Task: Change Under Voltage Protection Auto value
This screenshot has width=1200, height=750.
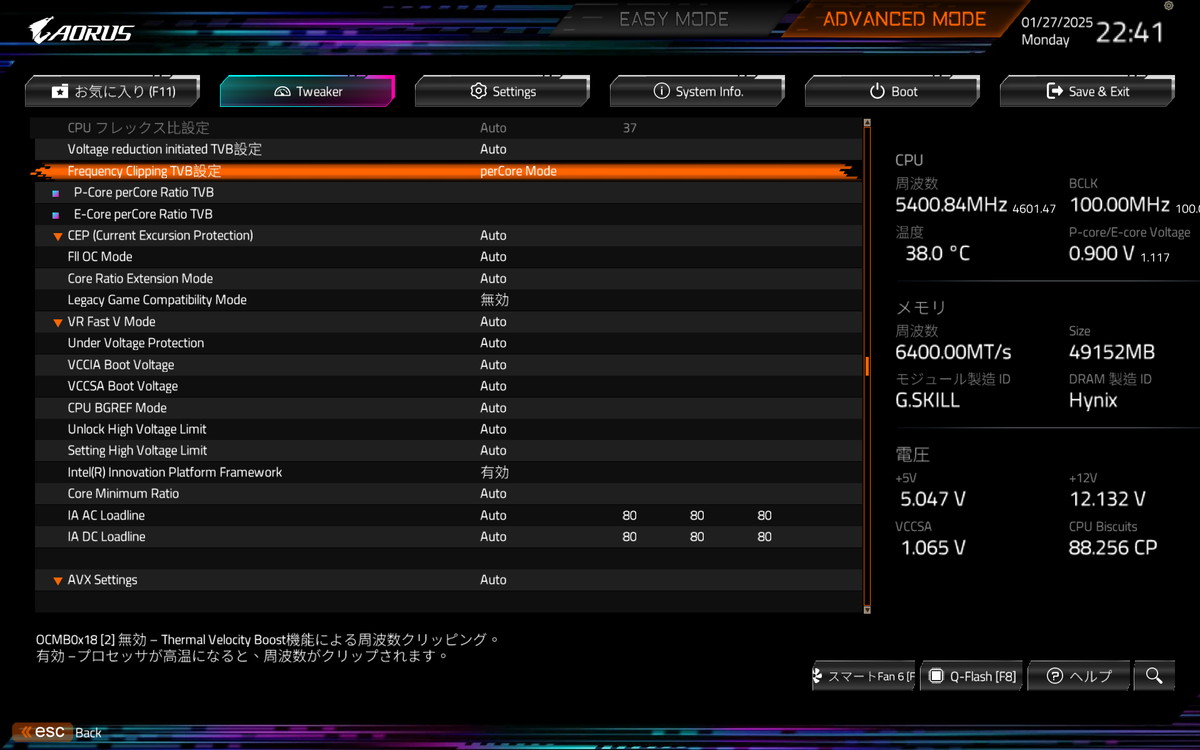Action: point(493,343)
